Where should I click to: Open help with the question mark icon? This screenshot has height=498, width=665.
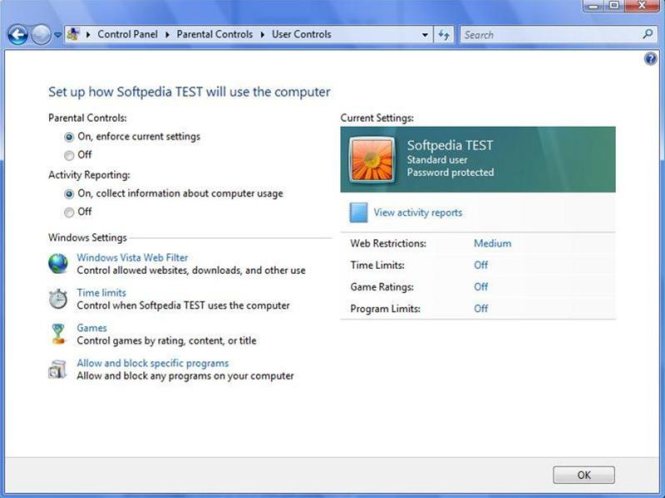tap(650, 59)
